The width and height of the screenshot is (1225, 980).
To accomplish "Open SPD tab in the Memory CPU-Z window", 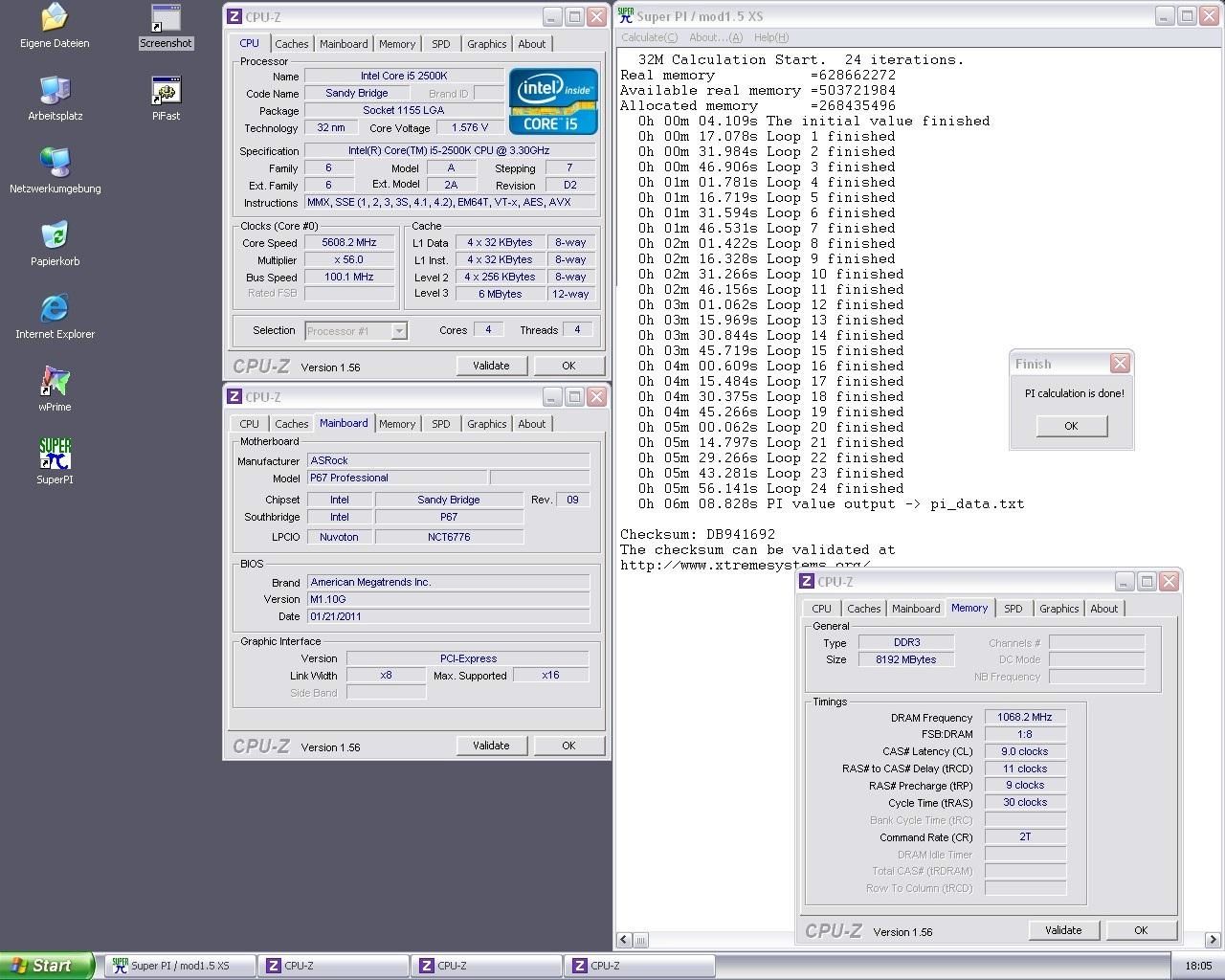I will (1013, 609).
